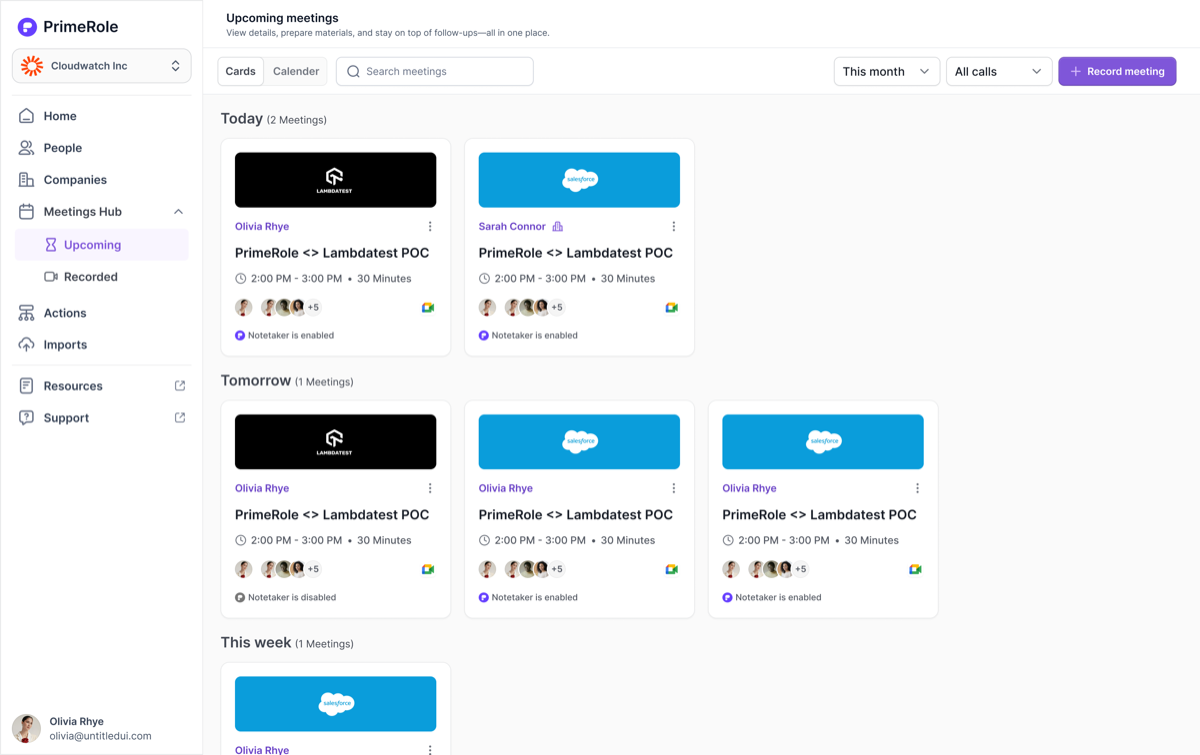The width and height of the screenshot is (1200, 755).
Task: Click the building icon beside Sarah Connor
Action: [x=558, y=227]
